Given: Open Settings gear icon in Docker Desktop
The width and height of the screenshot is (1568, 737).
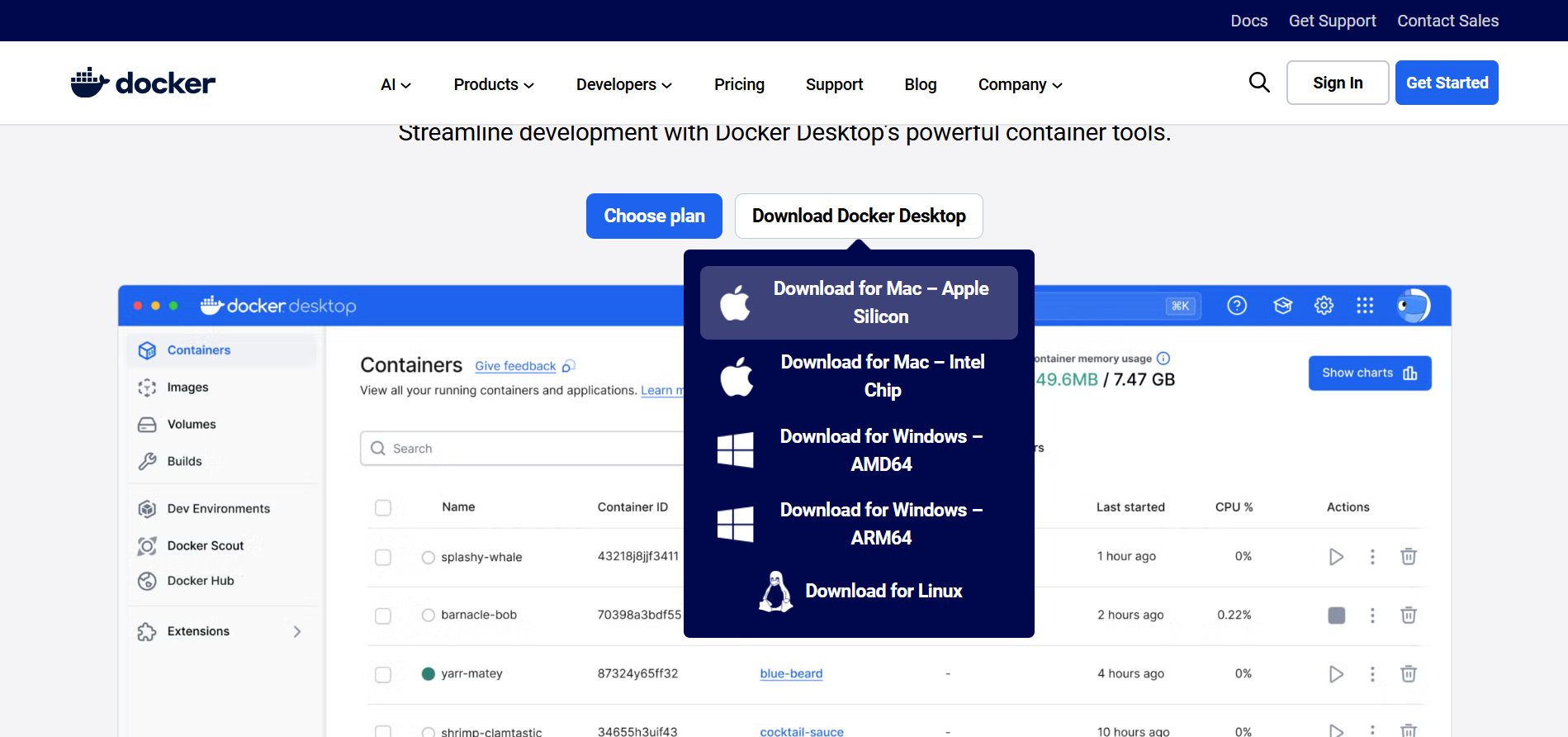Looking at the screenshot, I should 1324,306.
